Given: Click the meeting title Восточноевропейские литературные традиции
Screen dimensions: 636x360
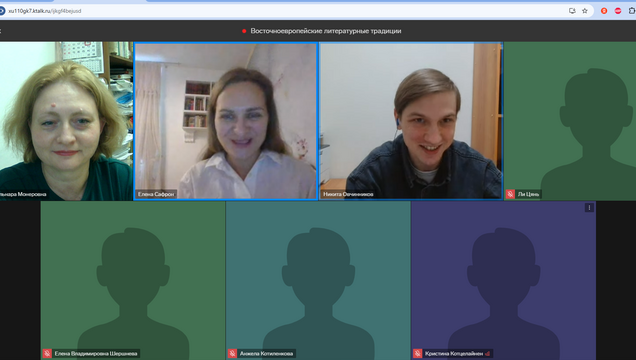Looking at the screenshot, I should (326, 31).
